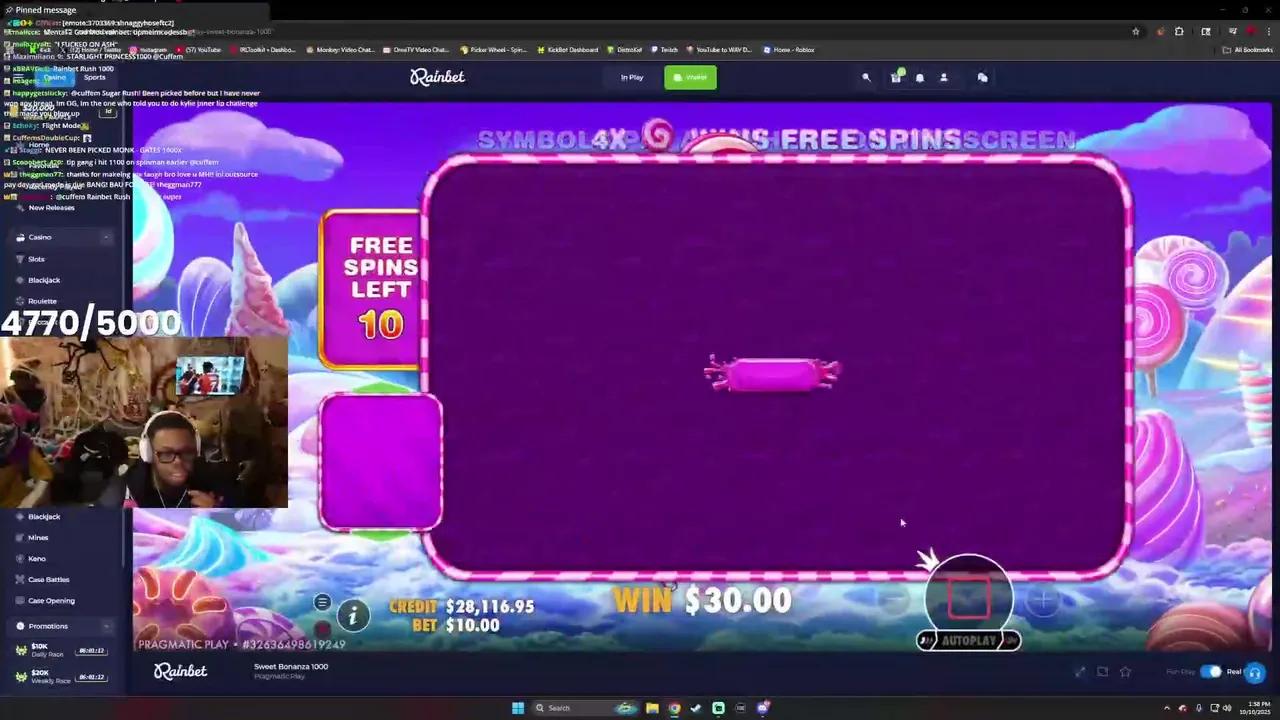Open the taskbar clock and date
This screenshot has height=720, width=1280.
coord(1255,708)
